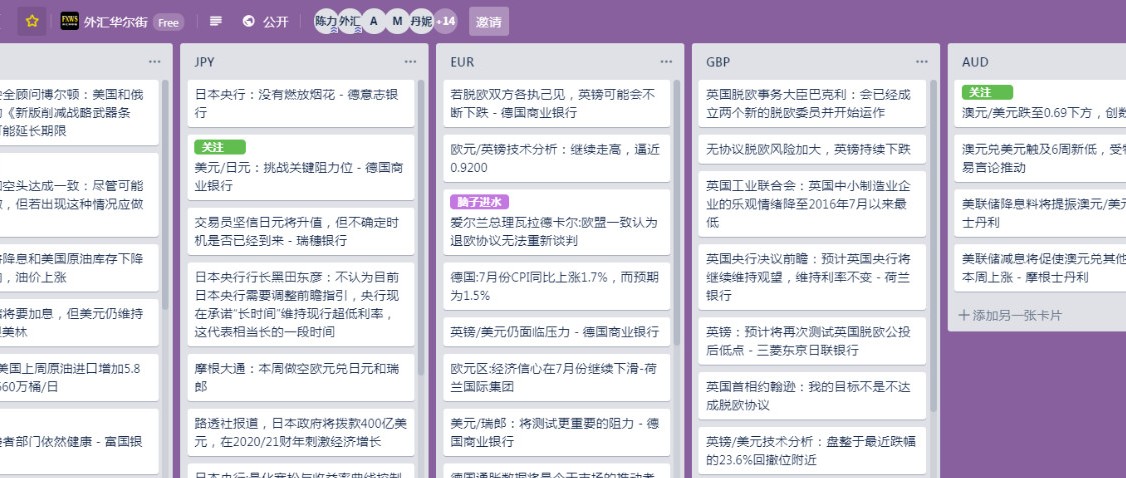
Task: Click green 关注 label on AUD card
Action: [x=987, y=93]
